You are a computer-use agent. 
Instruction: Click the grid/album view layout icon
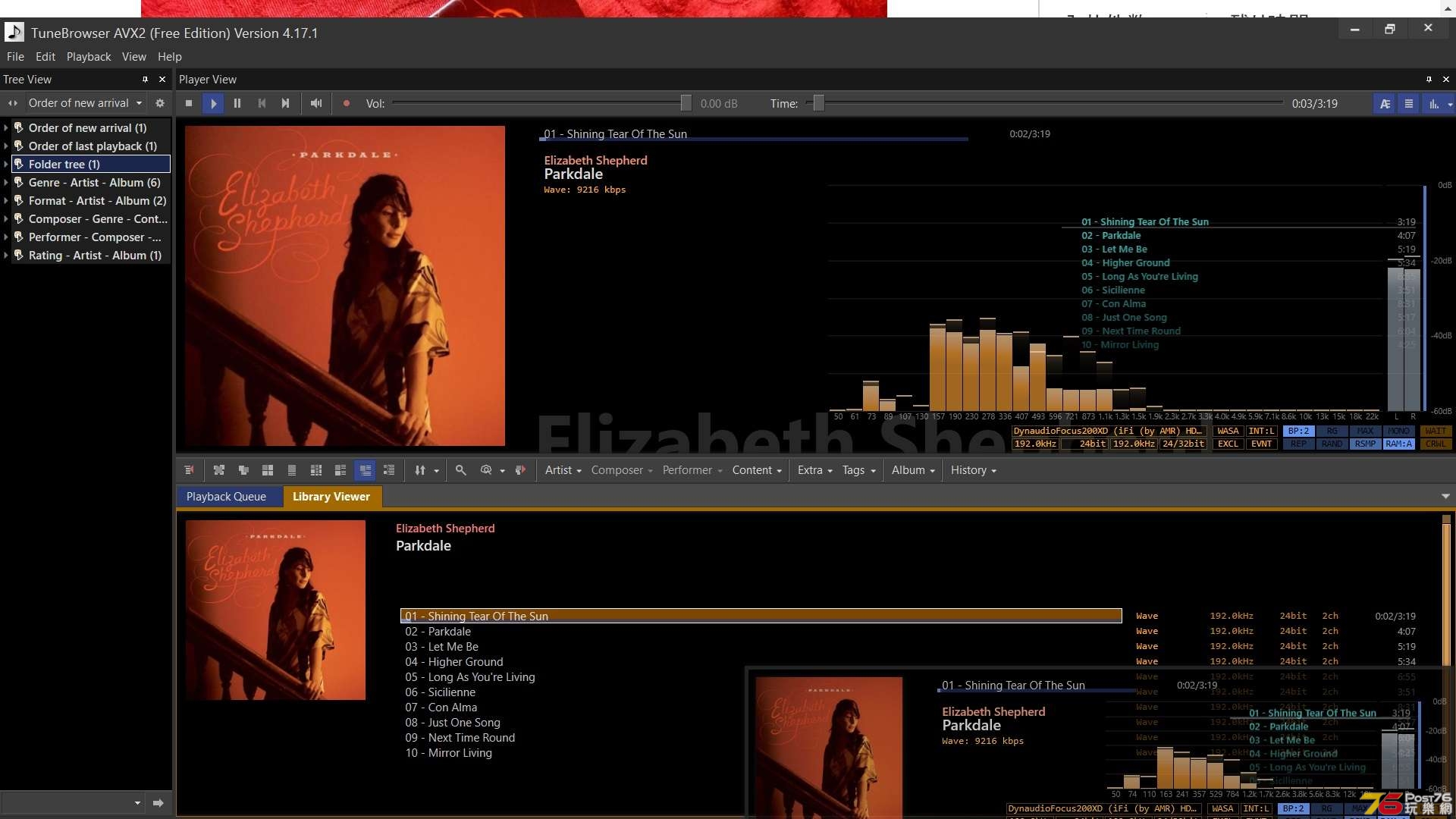pos(268,470)
